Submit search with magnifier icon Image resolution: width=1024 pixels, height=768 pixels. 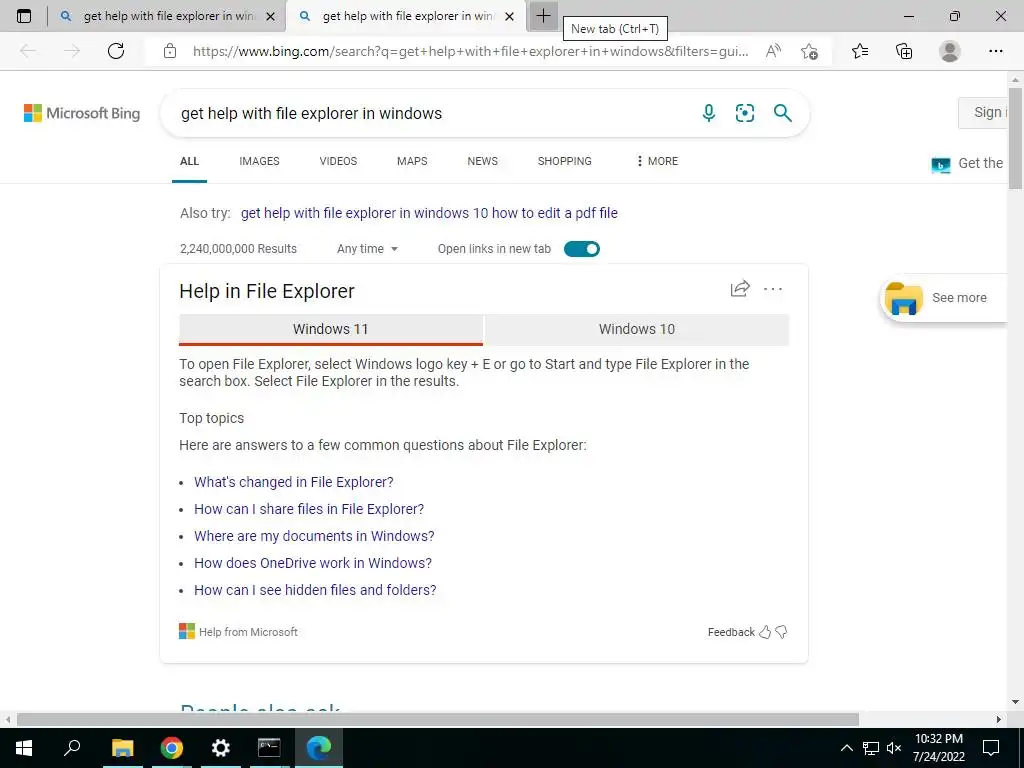782,113
